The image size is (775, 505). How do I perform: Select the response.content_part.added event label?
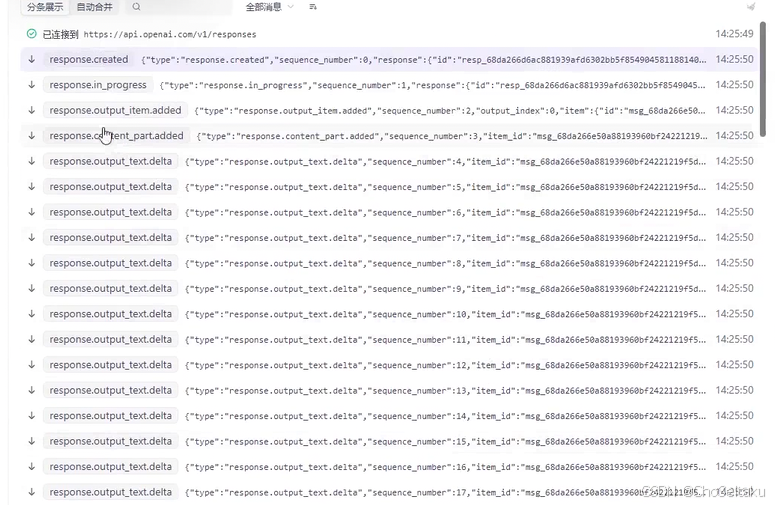[116, 135]
